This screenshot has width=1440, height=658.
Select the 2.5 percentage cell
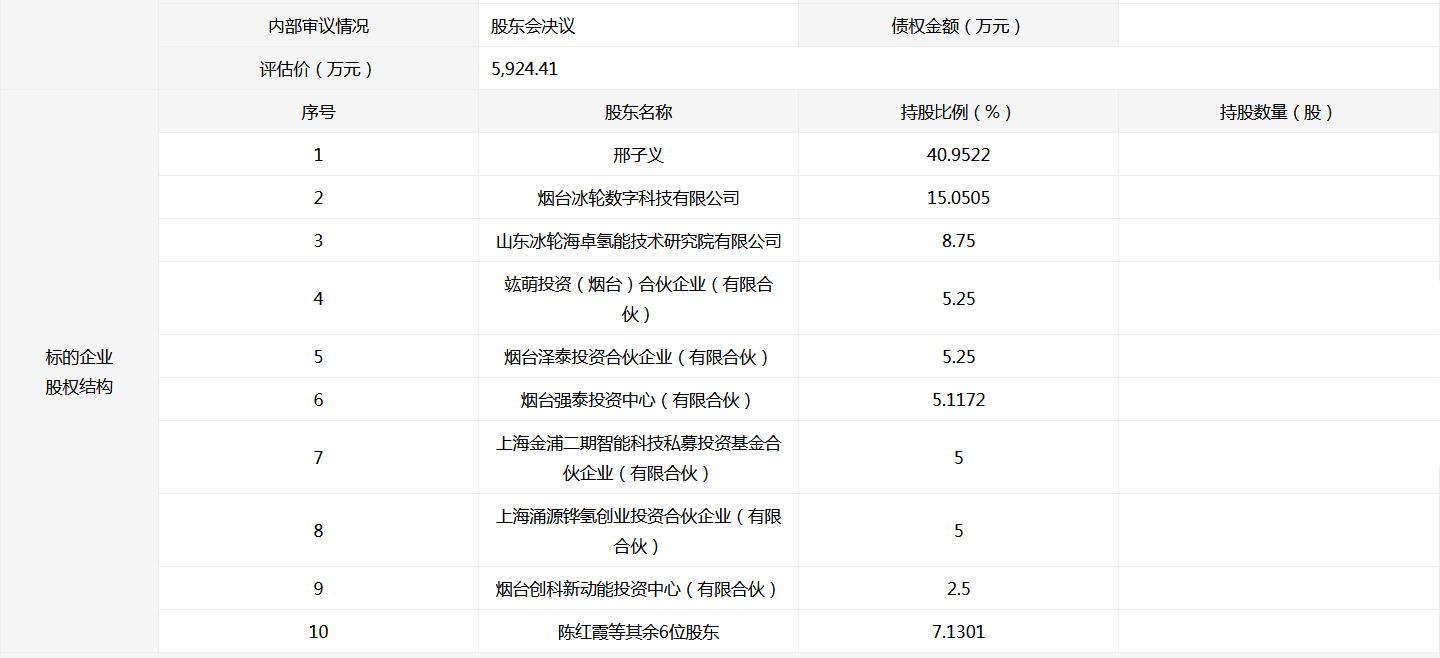[958, 589]
